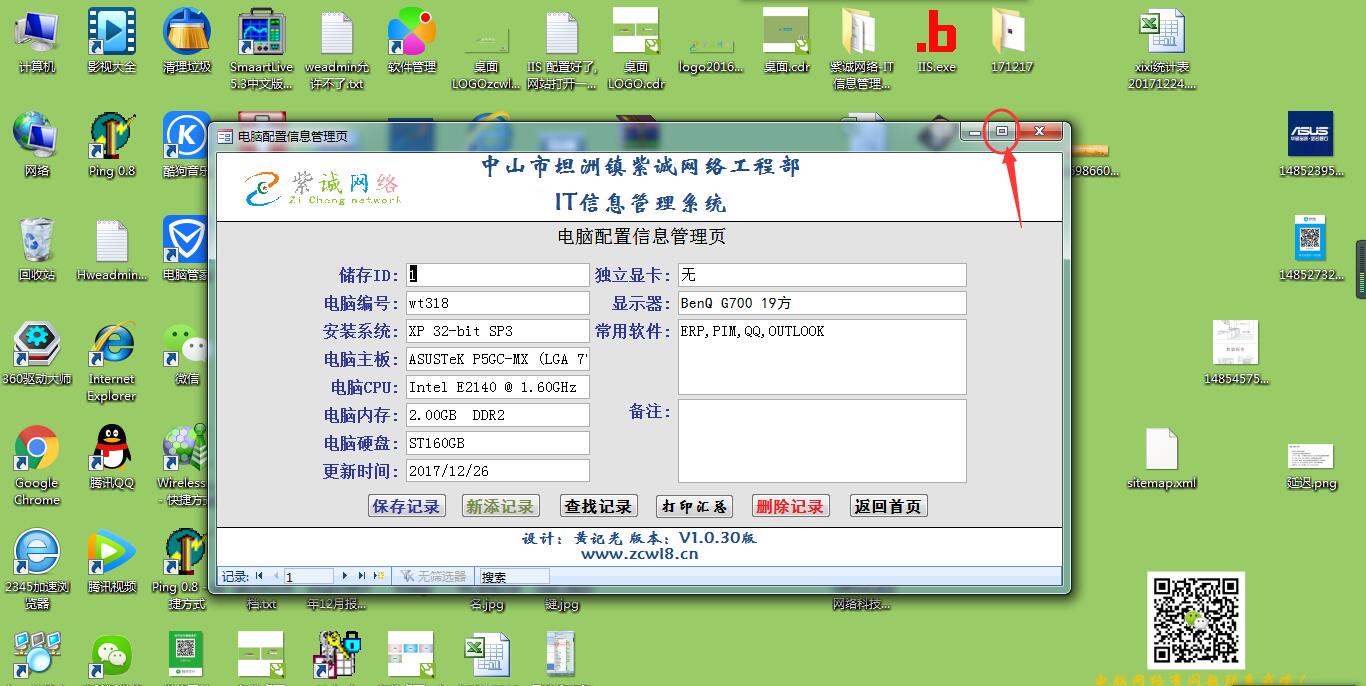This screenshot has width=1366, height=686.
Task: Open xixi统计表 Excel file
Action: (1161, 49)
